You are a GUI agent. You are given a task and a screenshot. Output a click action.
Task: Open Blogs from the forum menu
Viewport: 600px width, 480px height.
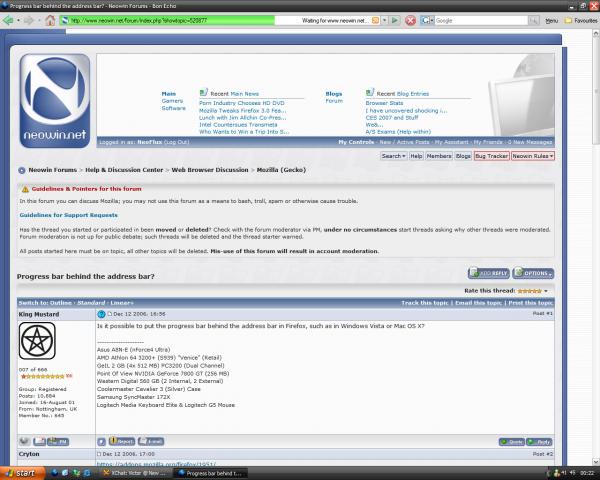click(463, 156)
